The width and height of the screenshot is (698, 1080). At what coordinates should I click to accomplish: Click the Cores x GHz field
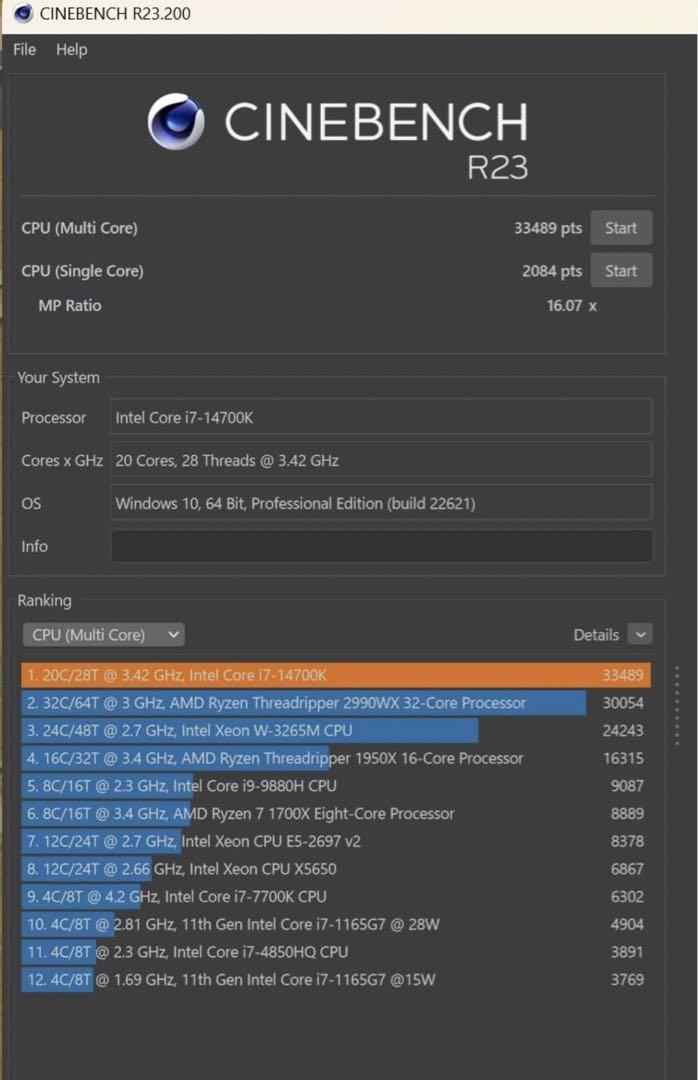pos(381,460)
